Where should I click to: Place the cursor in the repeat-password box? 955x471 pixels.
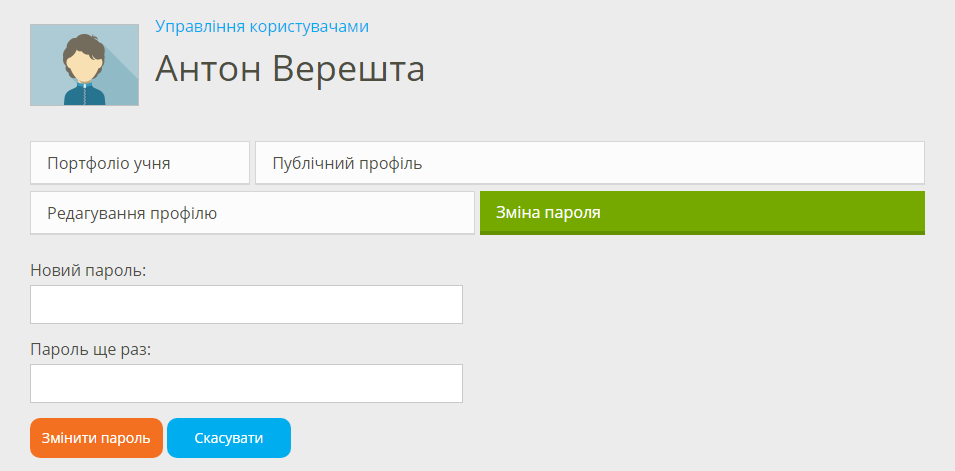click(x=246, y=383)
